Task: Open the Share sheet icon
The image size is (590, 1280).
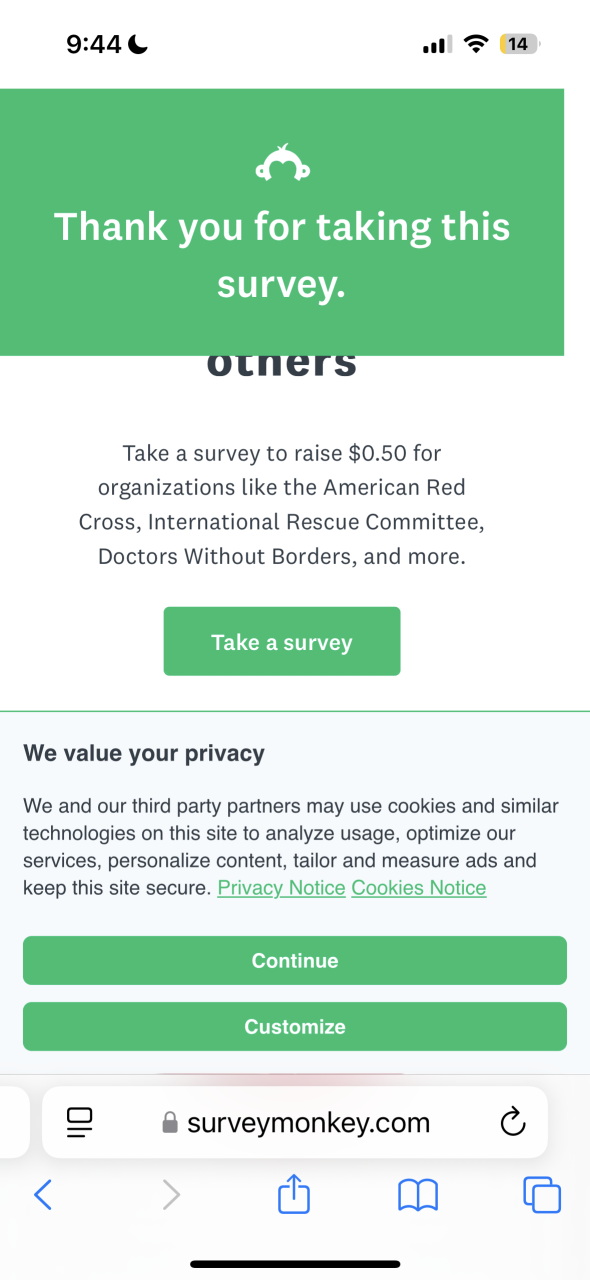Action: pyautogui.click(x=294, y=1193)
